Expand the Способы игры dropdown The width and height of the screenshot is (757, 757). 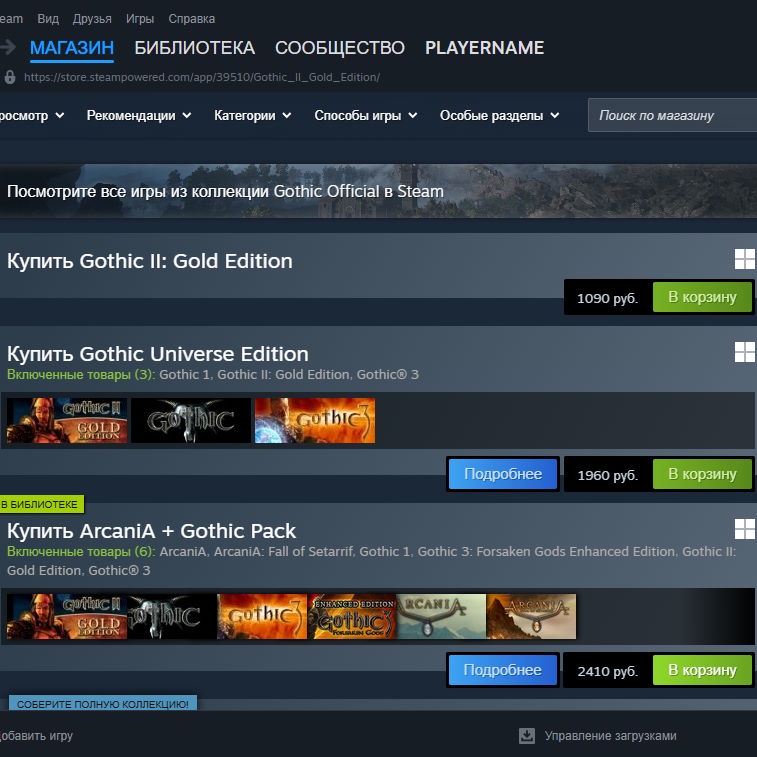pyautogui.click(x=365, y=115)
